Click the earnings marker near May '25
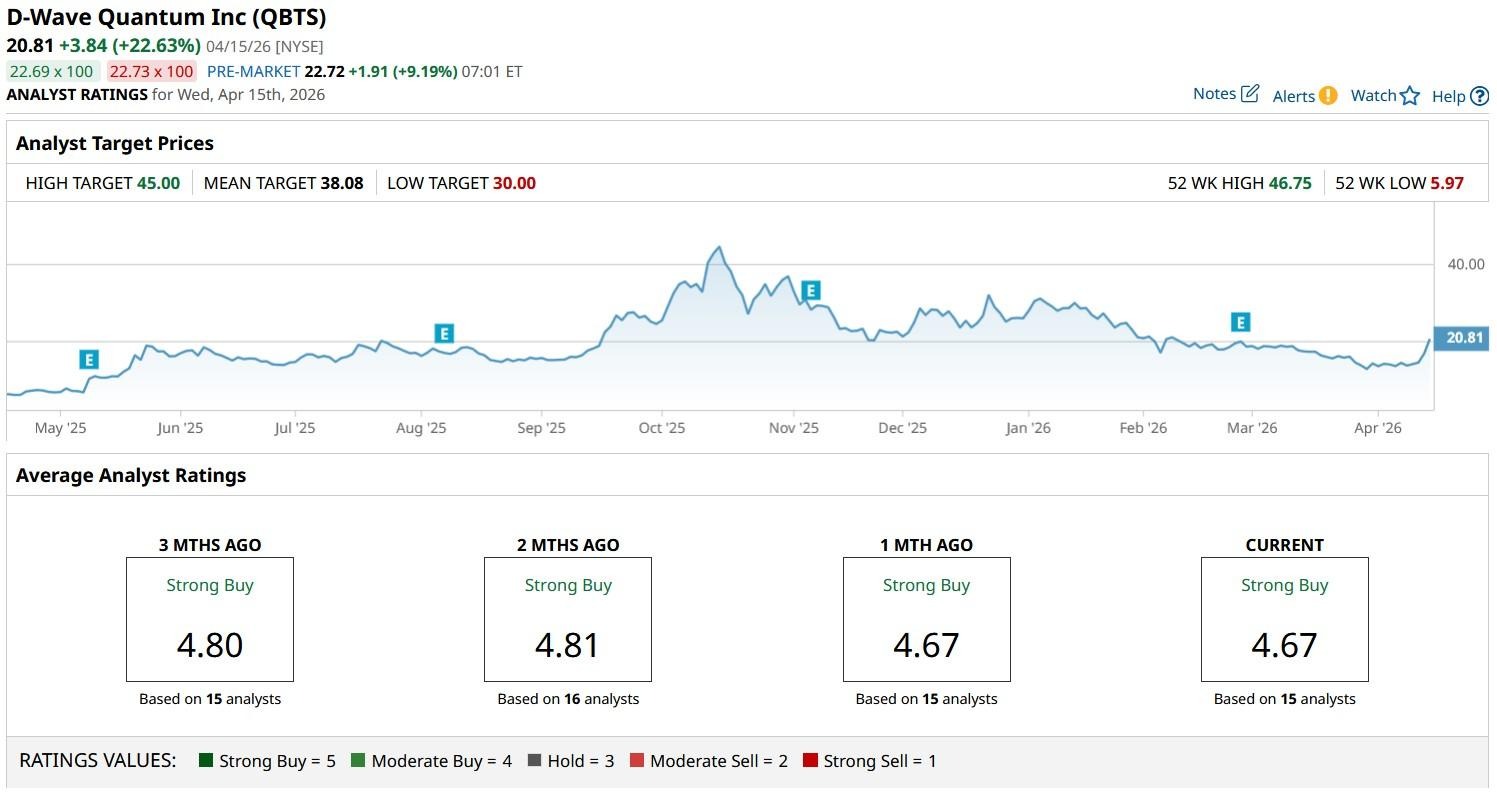Viewport: 1497px width, 796px height. point(89,360)
